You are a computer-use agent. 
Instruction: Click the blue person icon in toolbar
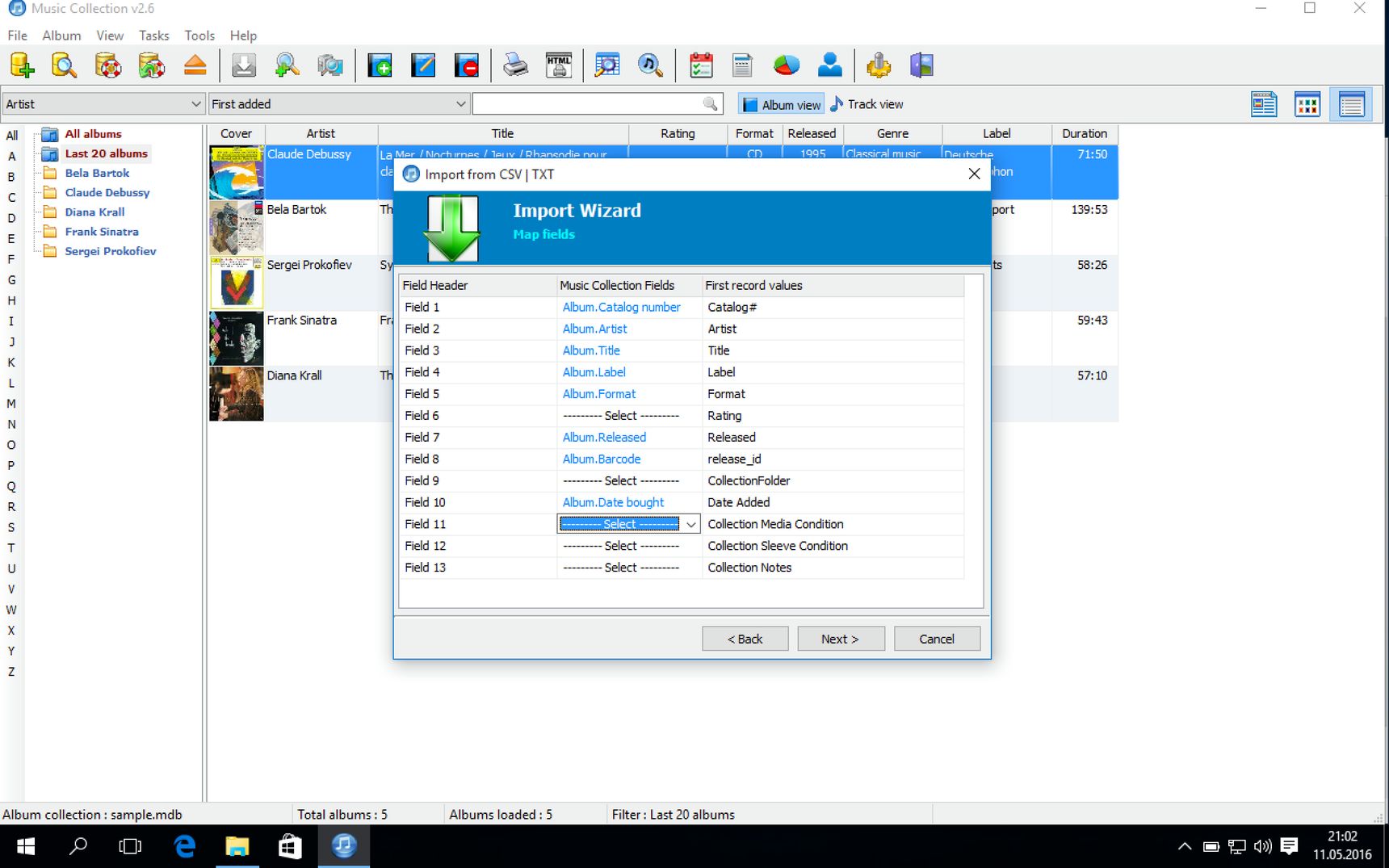pyautogui.click(x=829, y=65)
